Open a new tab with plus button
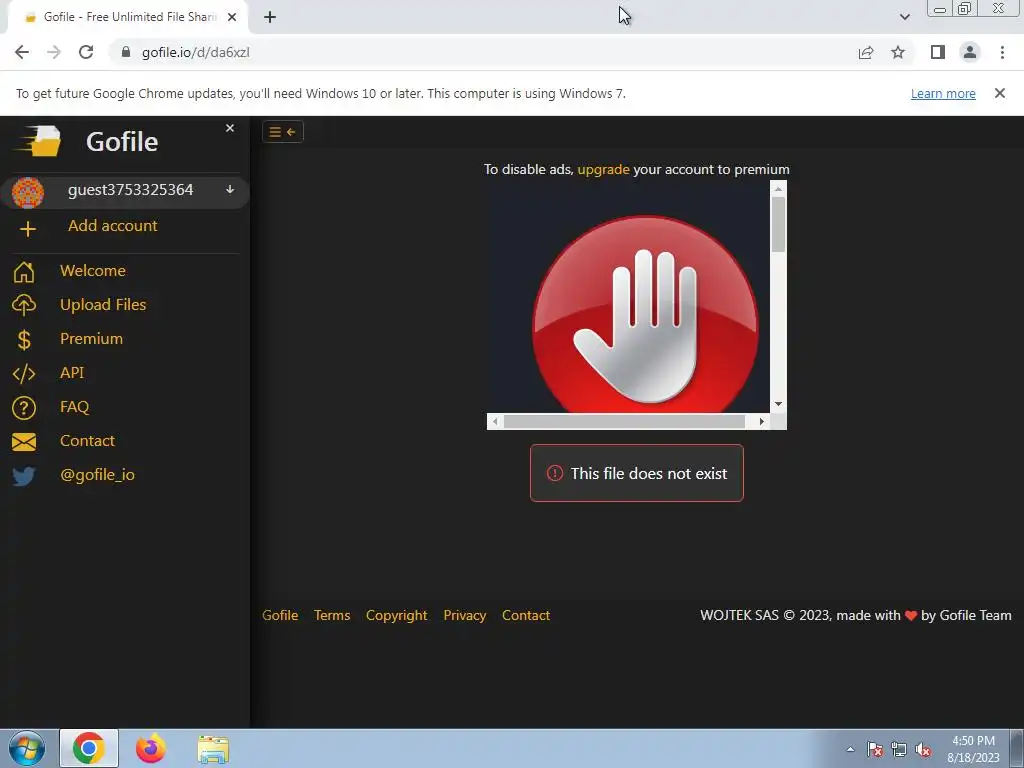This screenshot has height=768, width=1024. tap(270, 17)
